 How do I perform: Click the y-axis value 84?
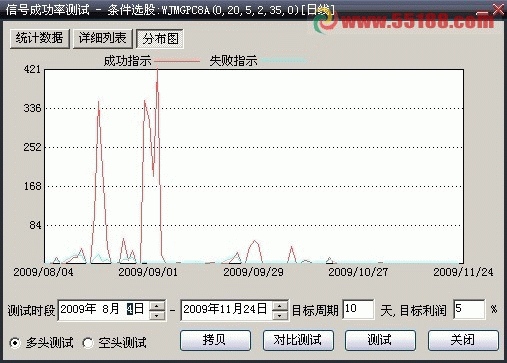coord(35,225)
